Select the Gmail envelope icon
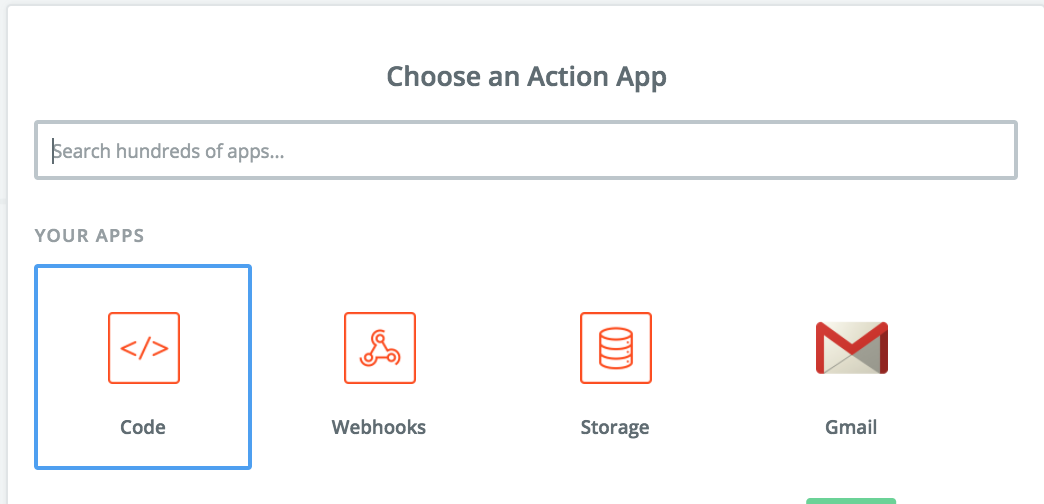Screen dimensions: 1044x504 (852, 348)
